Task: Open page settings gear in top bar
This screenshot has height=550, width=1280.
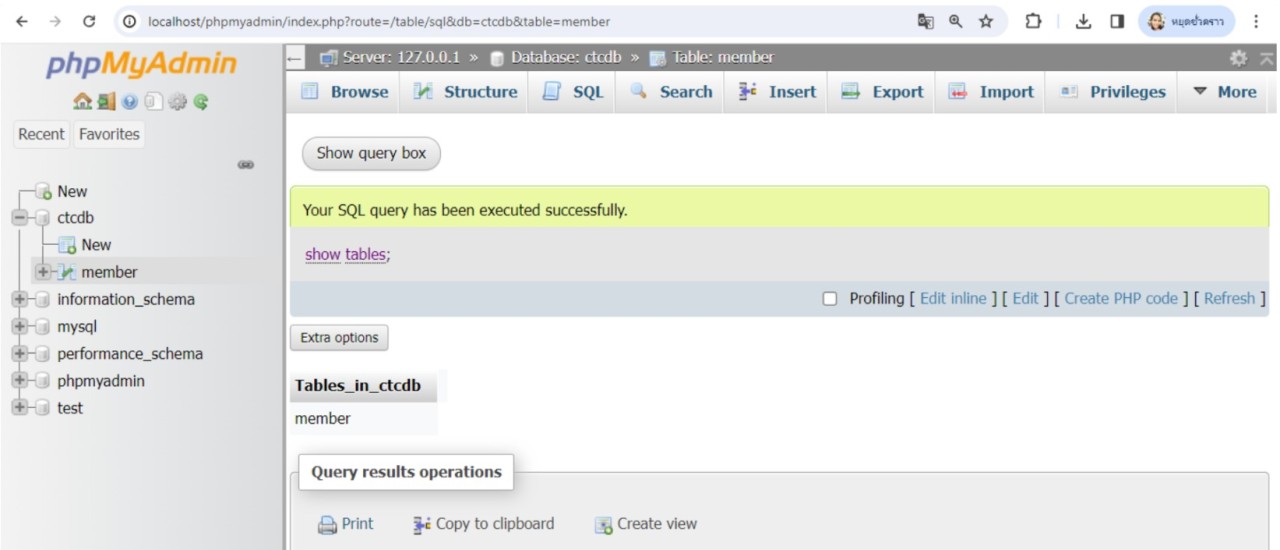Action: tap(1238, 58)
